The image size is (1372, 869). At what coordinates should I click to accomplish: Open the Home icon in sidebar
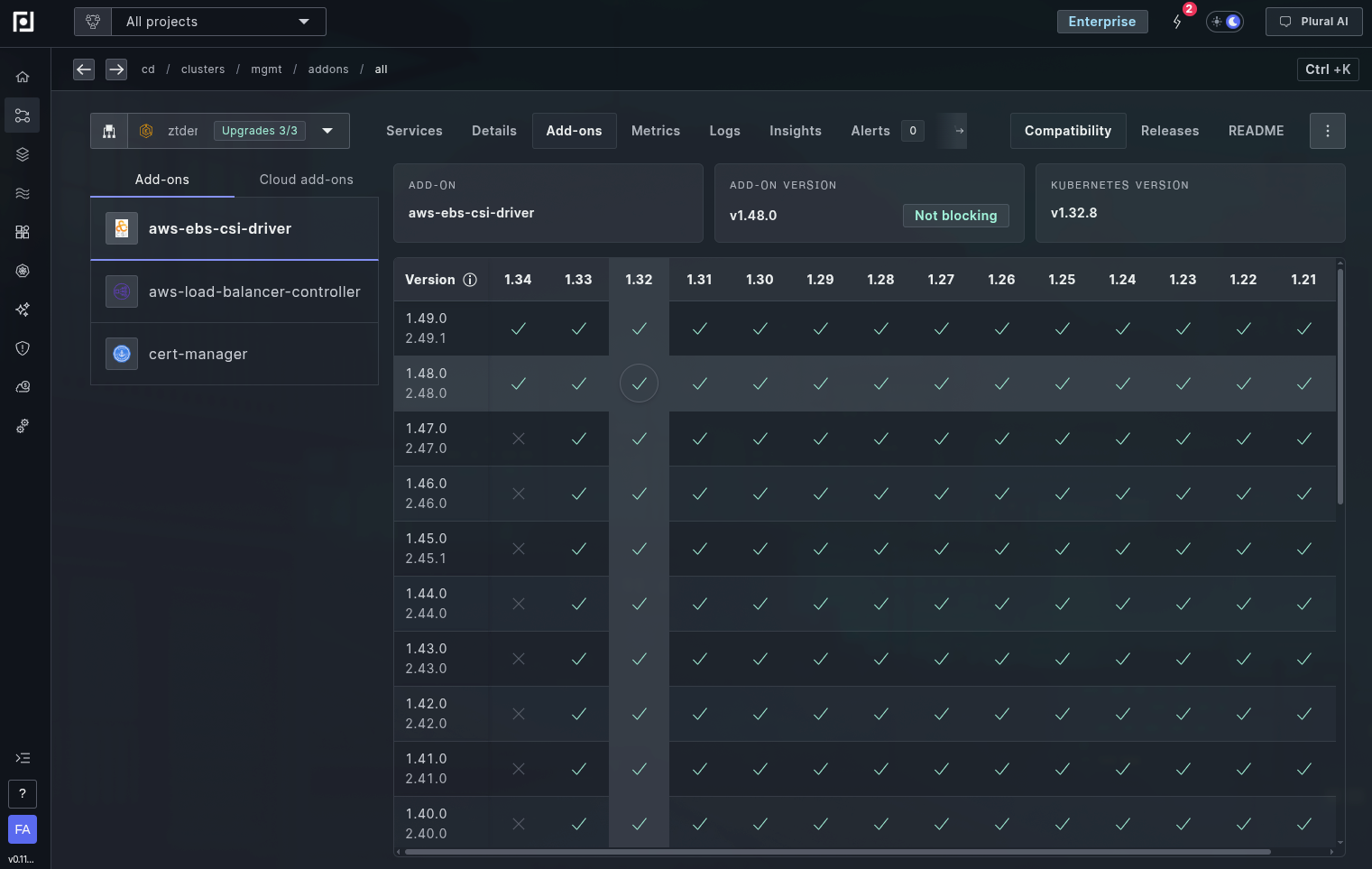pyautogui.click(x=23, y=77)
